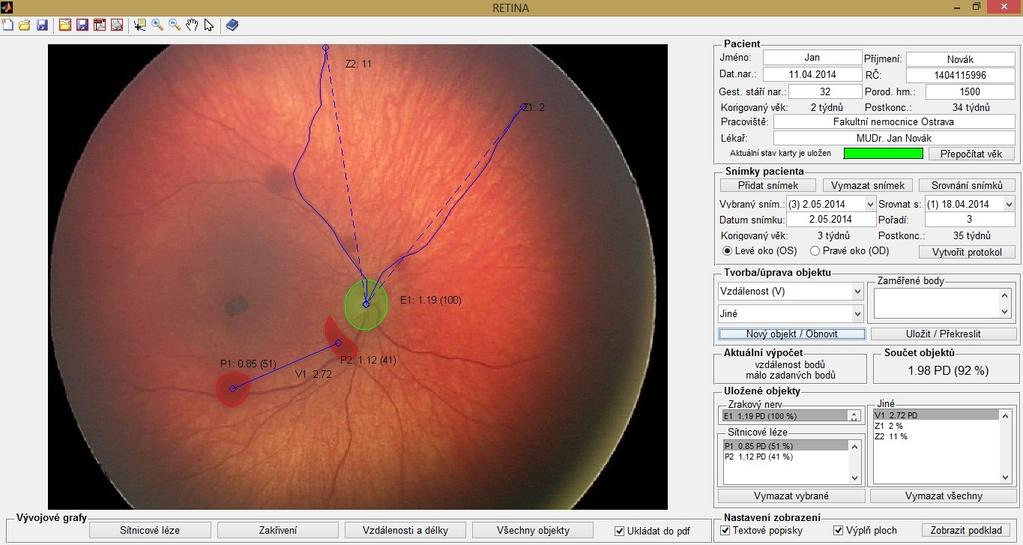Click Vymazat snímek button
Image resolution: width=1023 pixels, height=545 pixels.
pos(868,185)
